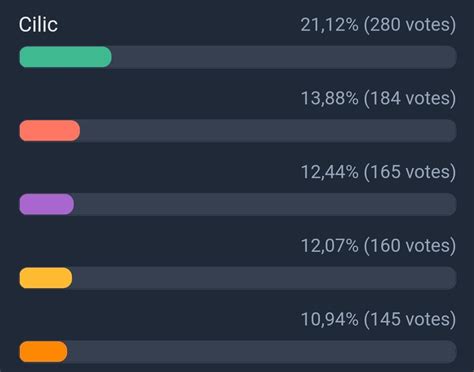Click the unfilled track beside the orange bar
The width and height of the screenshot is (474, 372).
262,352
